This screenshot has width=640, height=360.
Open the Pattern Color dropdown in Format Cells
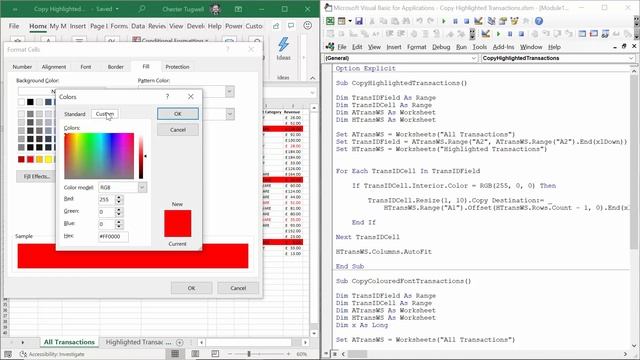(229, 91)
